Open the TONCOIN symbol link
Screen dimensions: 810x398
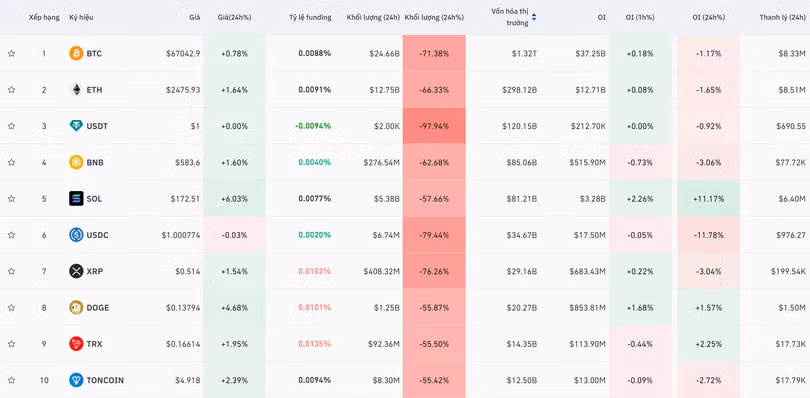point(105,380)
